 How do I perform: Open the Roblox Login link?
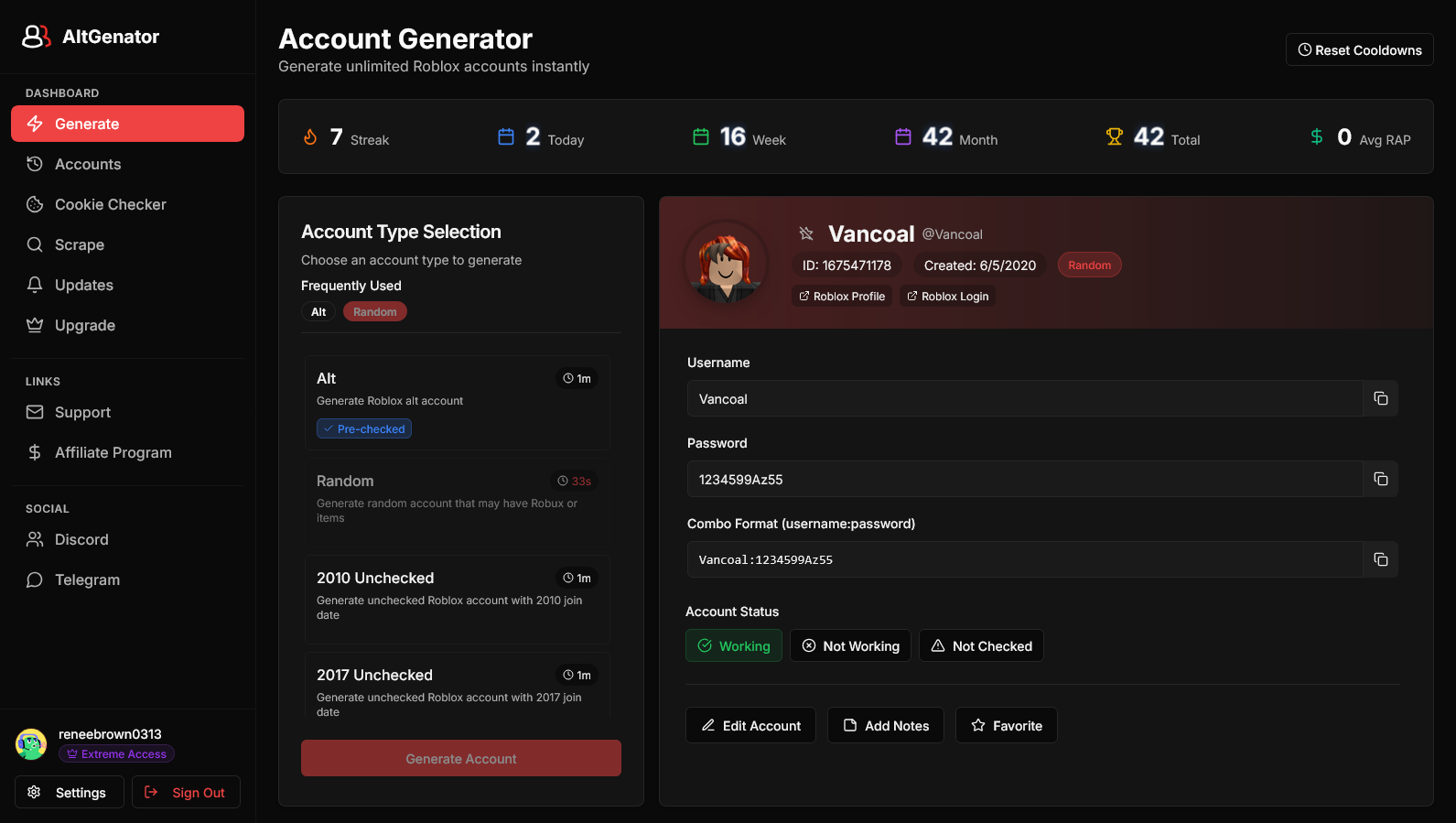click(948, 296)
